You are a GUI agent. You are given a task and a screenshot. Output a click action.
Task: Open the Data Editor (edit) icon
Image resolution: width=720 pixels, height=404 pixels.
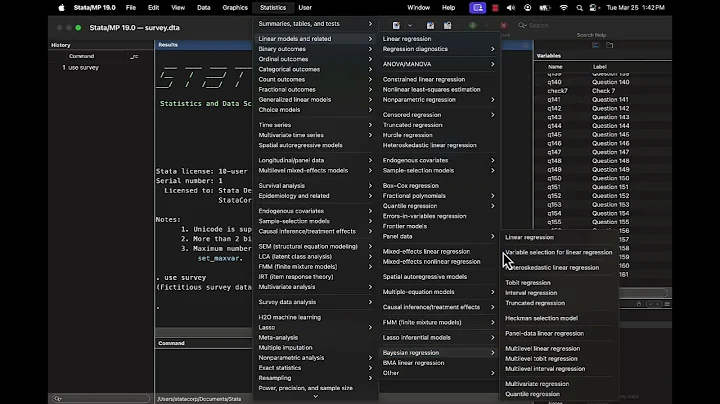(x=428, y=25)
